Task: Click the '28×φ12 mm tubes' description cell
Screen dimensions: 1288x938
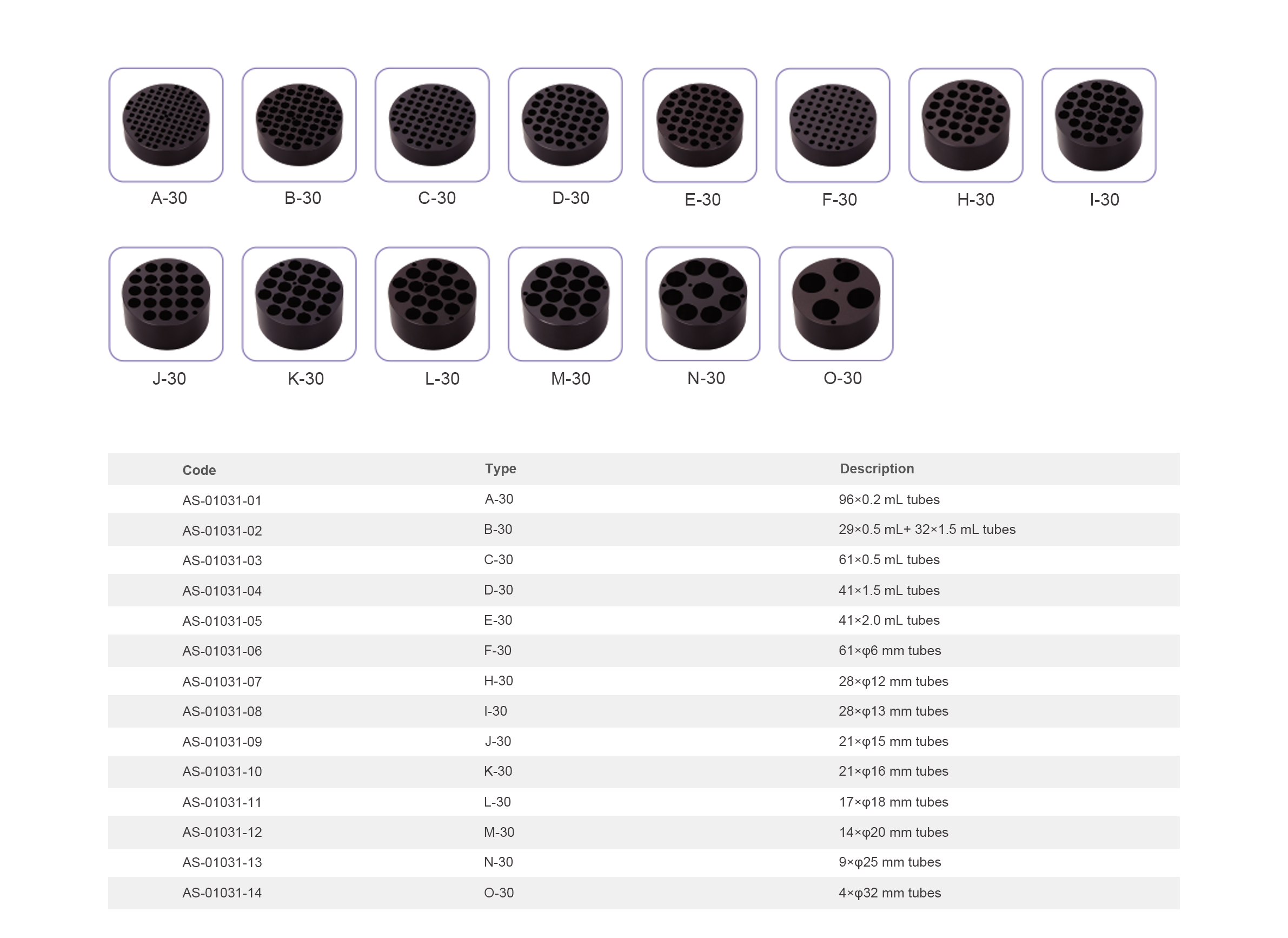Action: pyautogui.click(x=894, y=682)
